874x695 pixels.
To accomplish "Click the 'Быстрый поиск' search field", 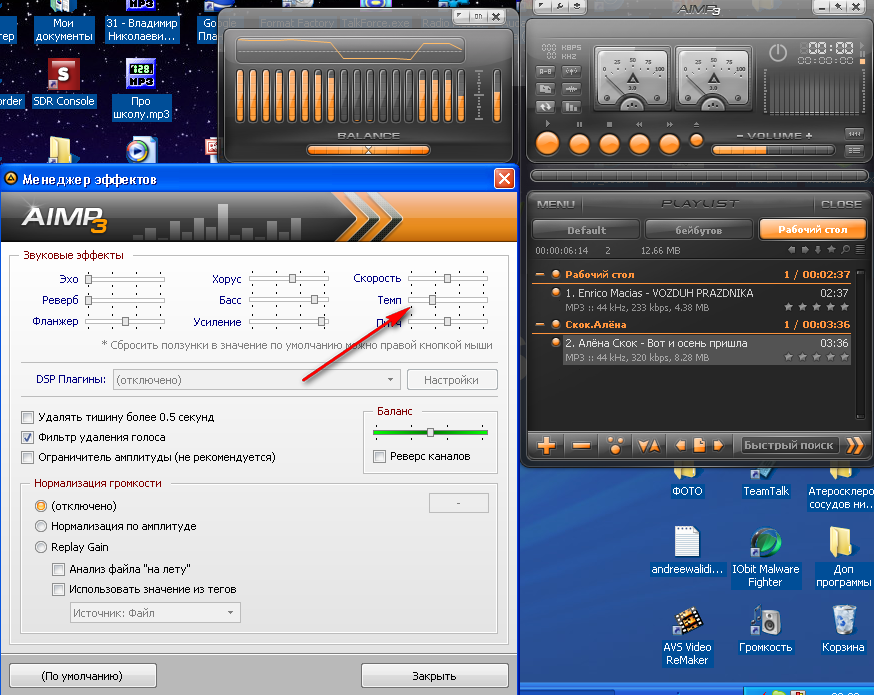I will [x=788, y=445].
